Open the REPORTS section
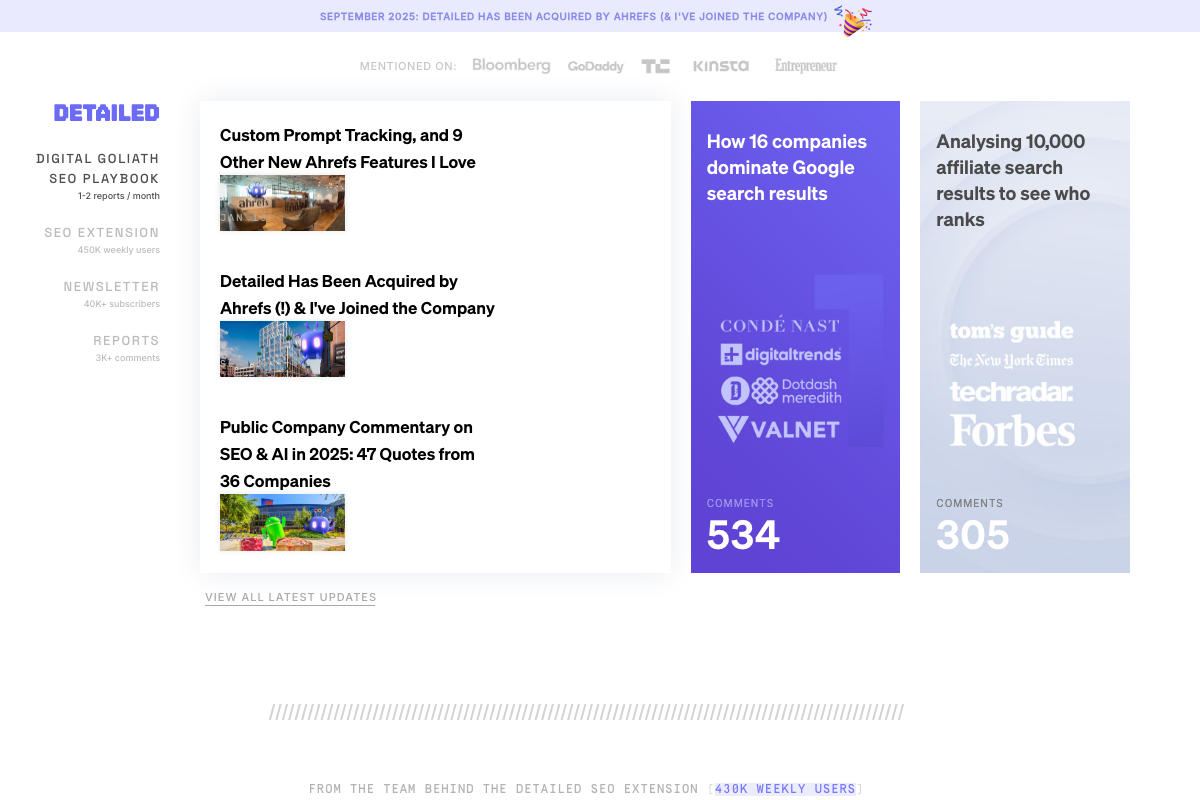 [x=127, y=340]
